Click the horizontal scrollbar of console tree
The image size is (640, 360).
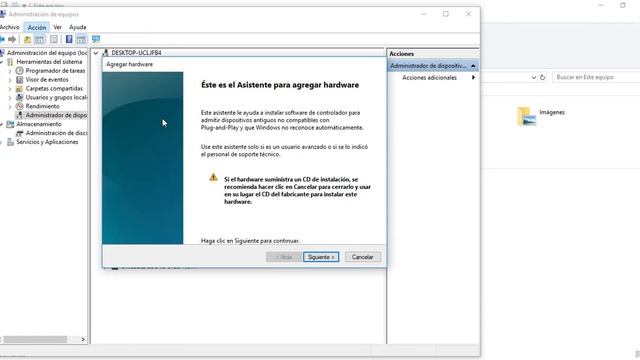coord(35,340)
